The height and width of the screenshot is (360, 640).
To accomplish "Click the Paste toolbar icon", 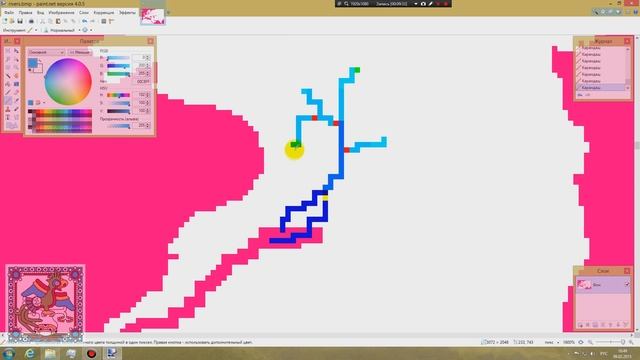I will click(58, 21).
